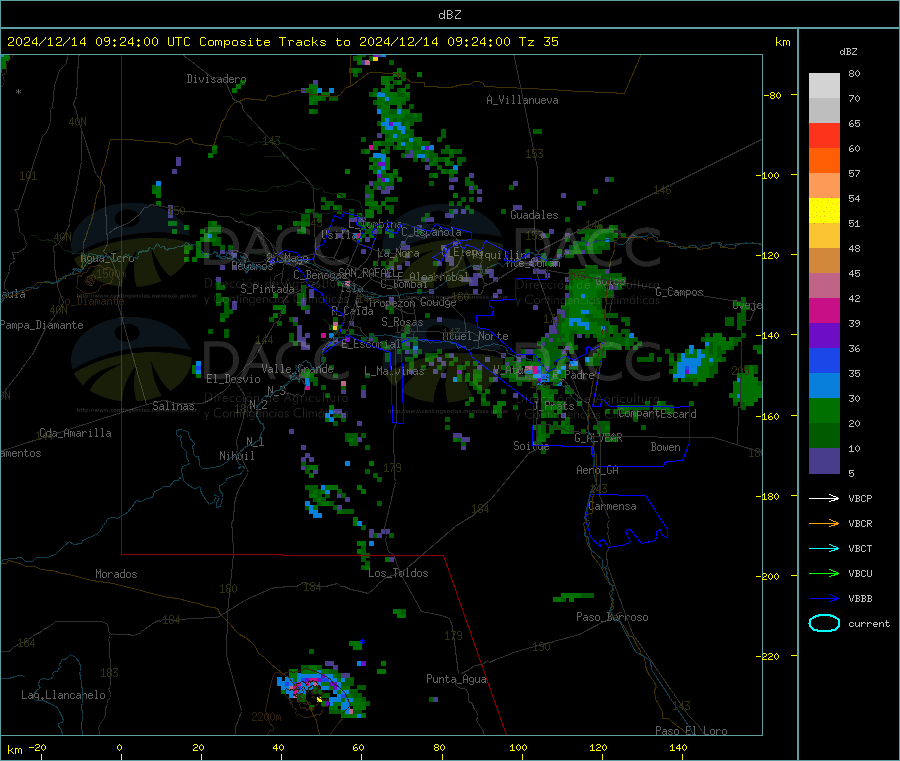The height and width of the screenshot is (761, 900).
Task: Click the orange VBCR arrow legend icon
Action: pos(824,523)
